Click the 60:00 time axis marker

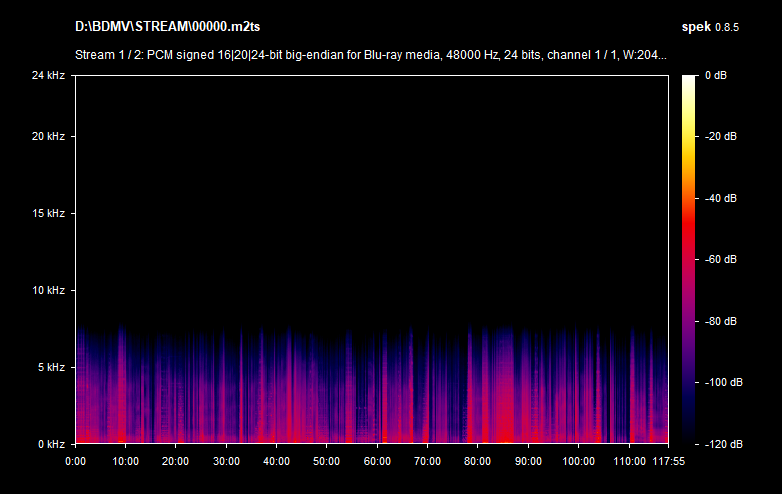[377, 461]
